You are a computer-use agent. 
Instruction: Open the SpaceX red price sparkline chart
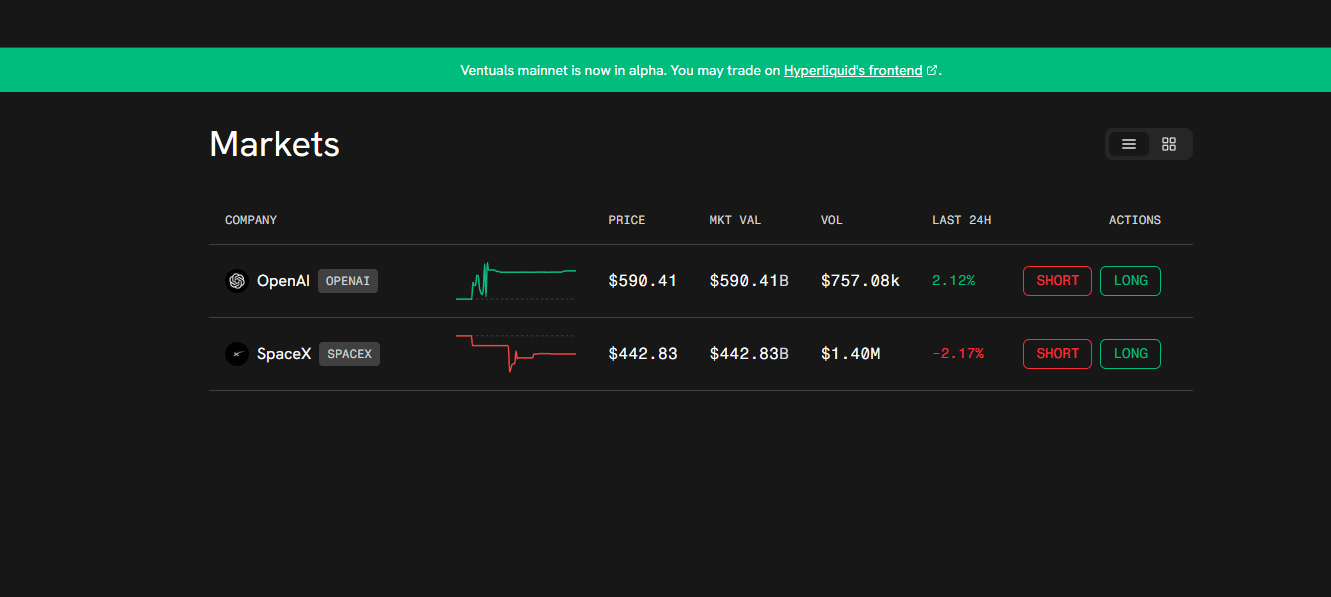coord(515,354)
